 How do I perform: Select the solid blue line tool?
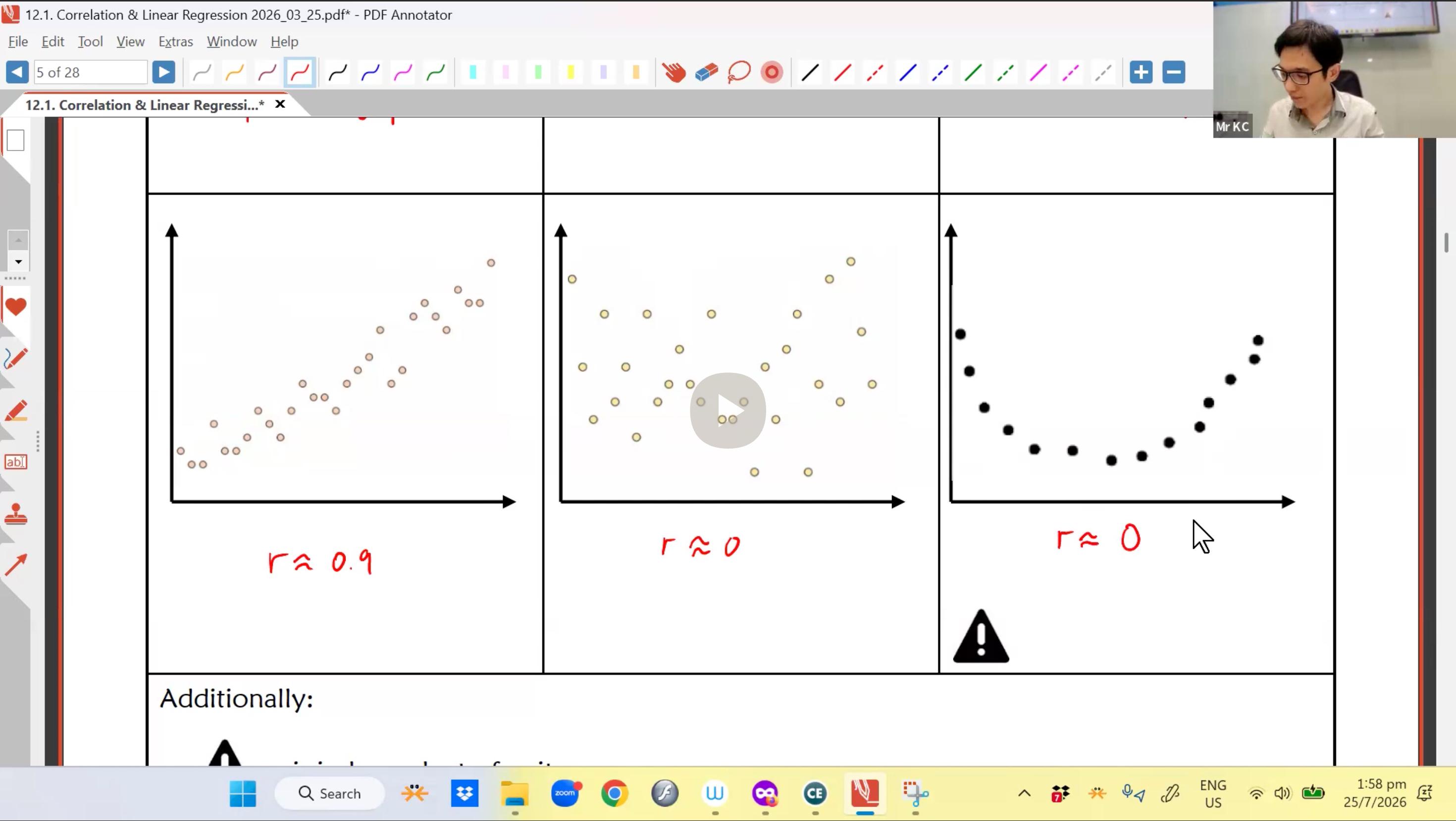pyautogui.click(x=908, y=72)
